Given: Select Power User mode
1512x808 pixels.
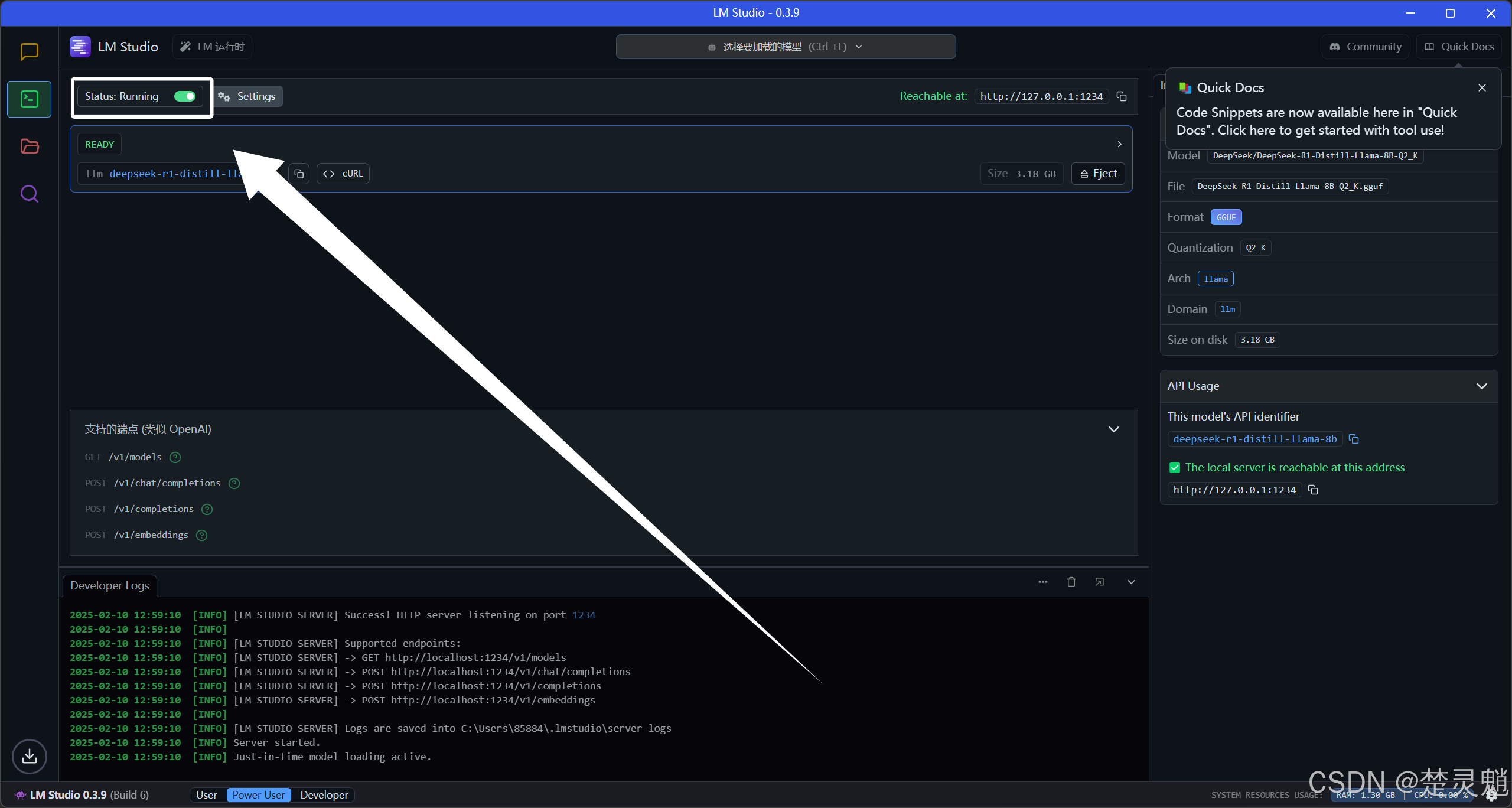Looking at the screenshot, I should pos(258,795).
